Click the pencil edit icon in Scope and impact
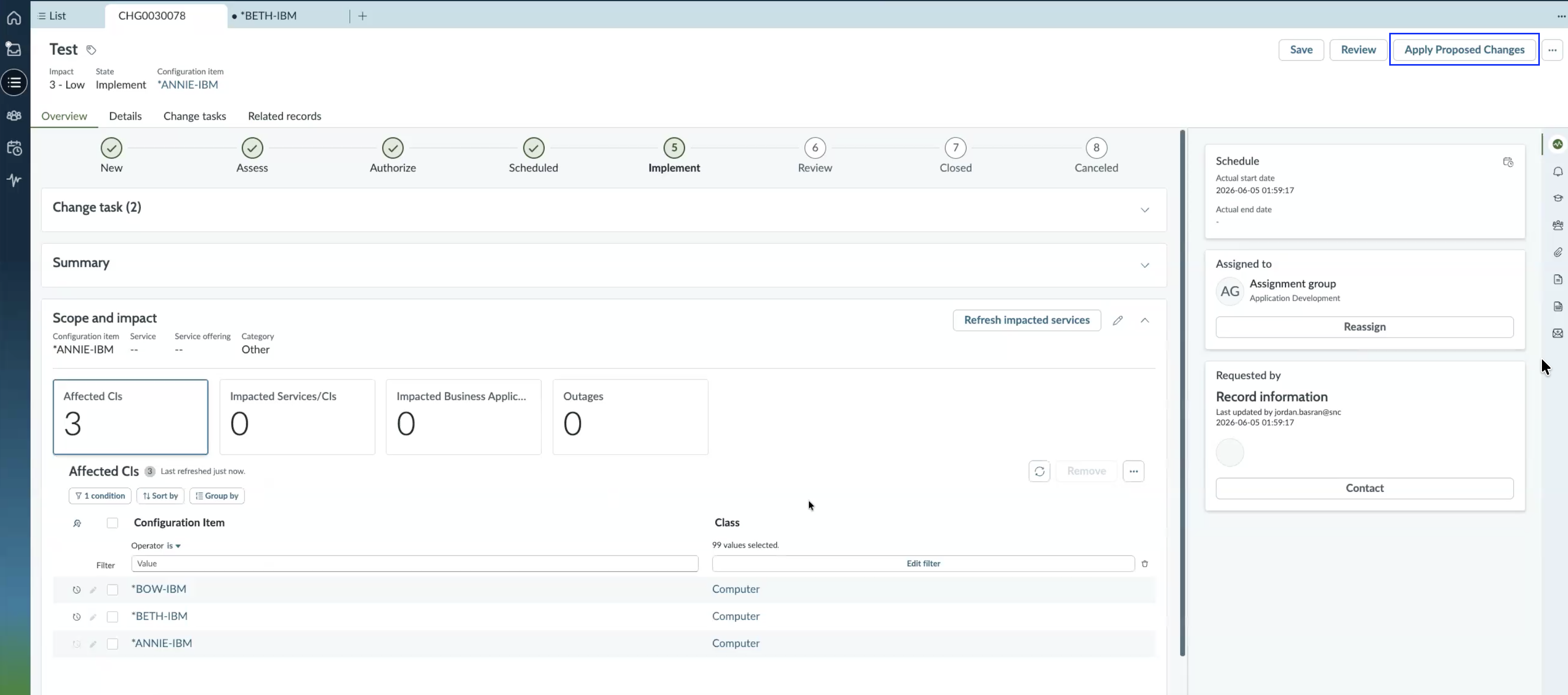The height and width of the screenshot is (695, 1568). pos(1118,320)
